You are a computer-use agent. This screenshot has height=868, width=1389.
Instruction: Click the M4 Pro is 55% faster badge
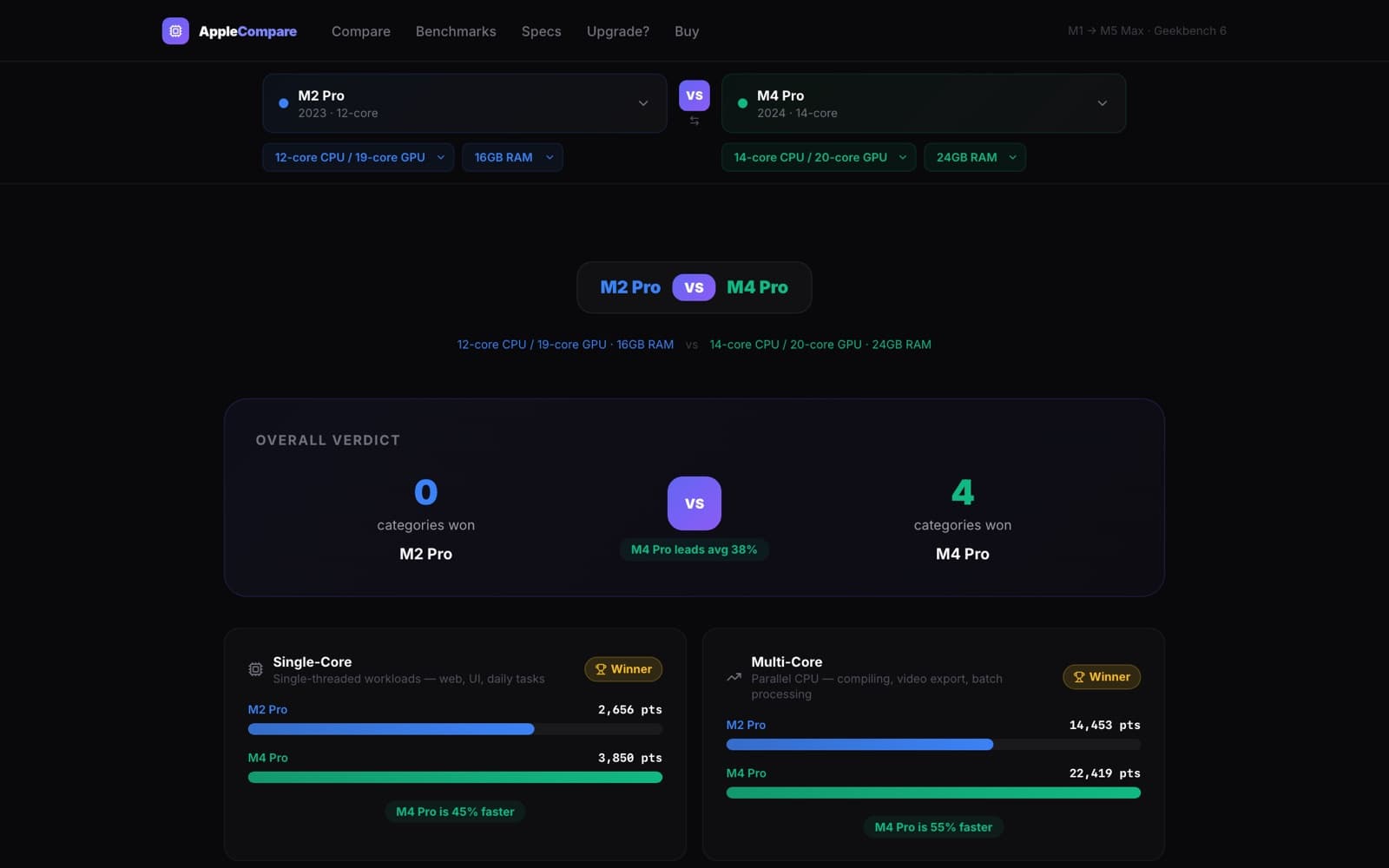(x=933, y=827)
